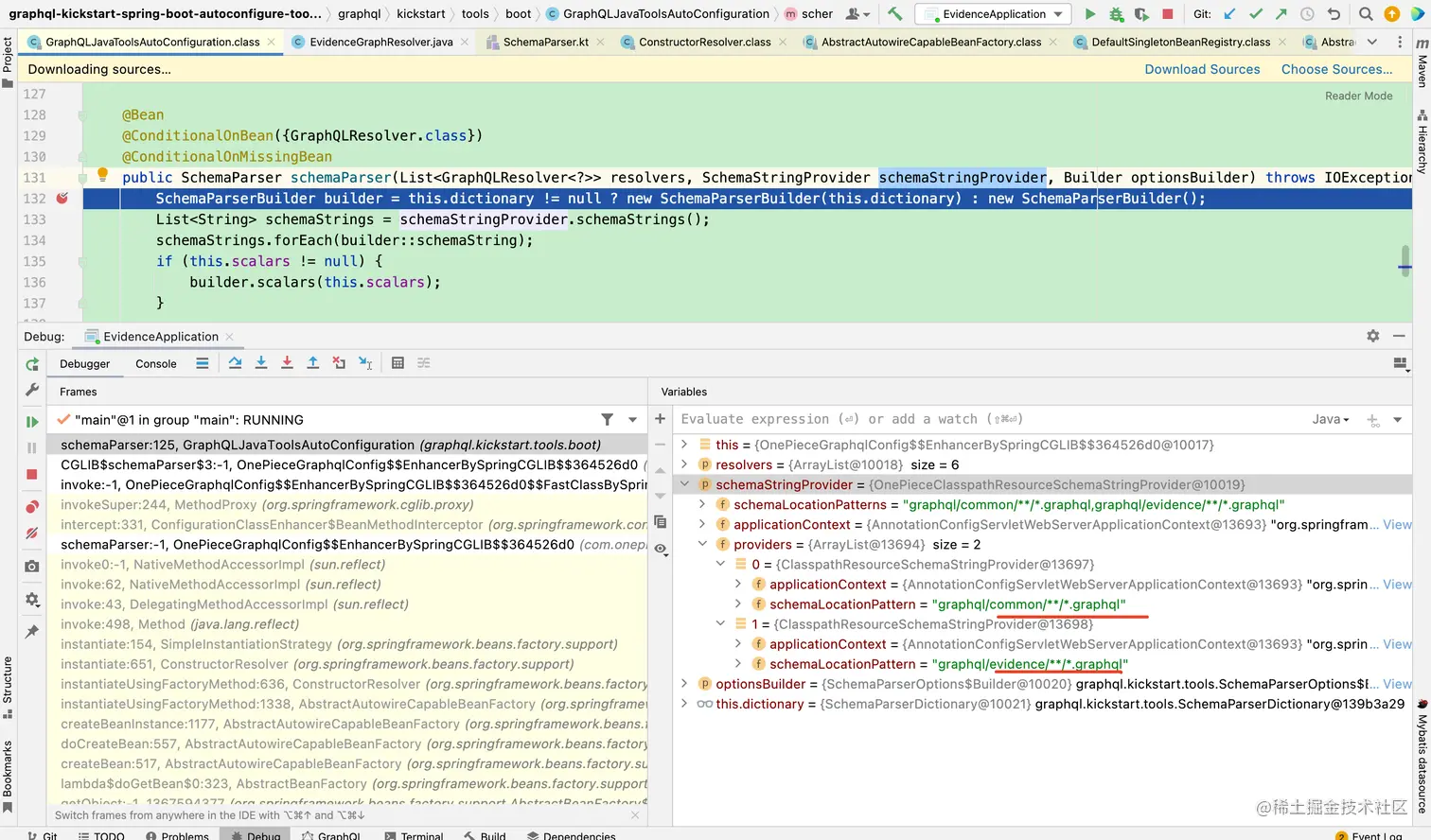Viewport: 1431px width, 840px height.
Task: Open View Breakpoints in debug sidebar
Action: point(32,507)
